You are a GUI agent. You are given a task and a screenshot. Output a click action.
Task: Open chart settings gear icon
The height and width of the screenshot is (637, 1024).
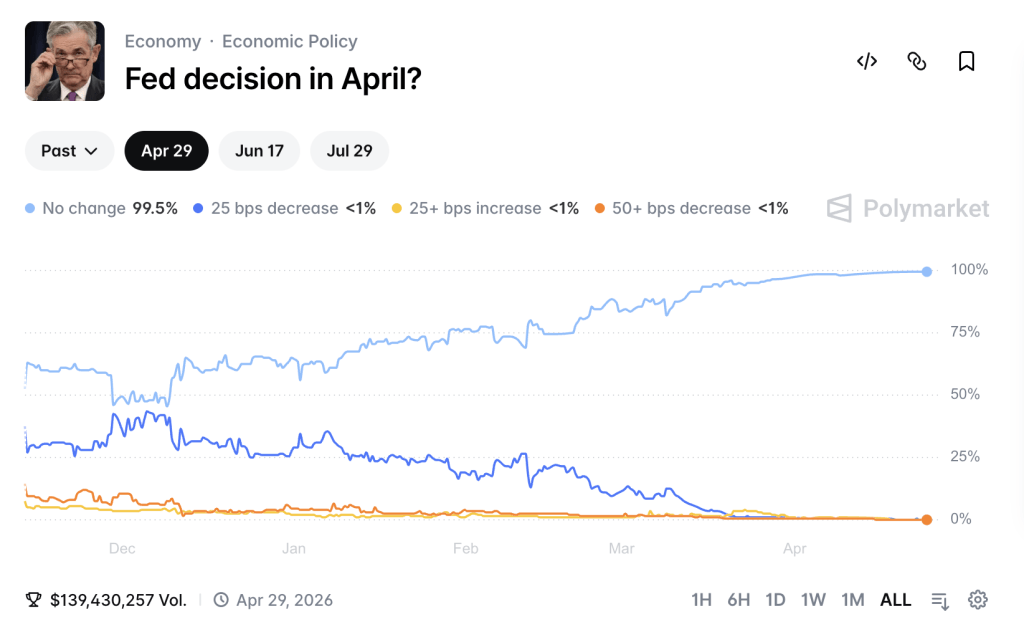pyautogui.click(x=978, y=600)
